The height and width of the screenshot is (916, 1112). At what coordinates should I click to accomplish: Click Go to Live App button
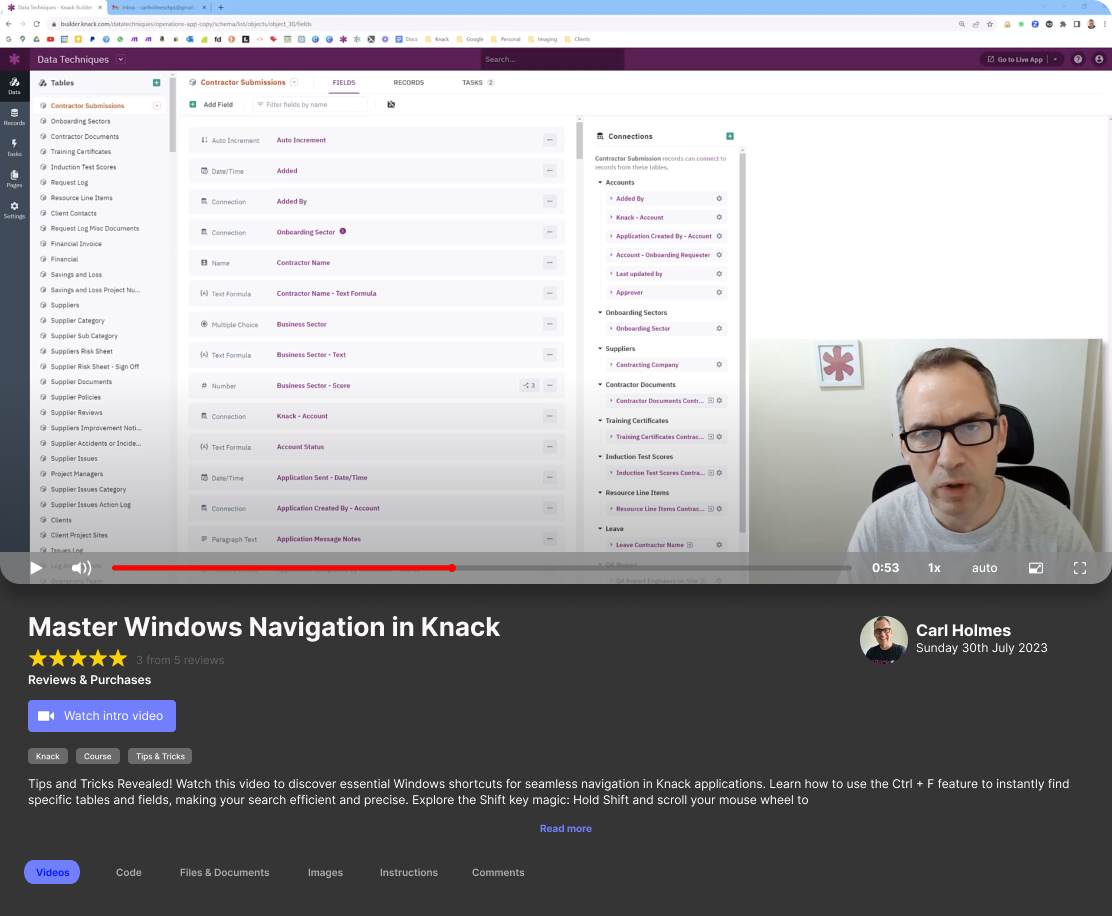point(1014,60)
